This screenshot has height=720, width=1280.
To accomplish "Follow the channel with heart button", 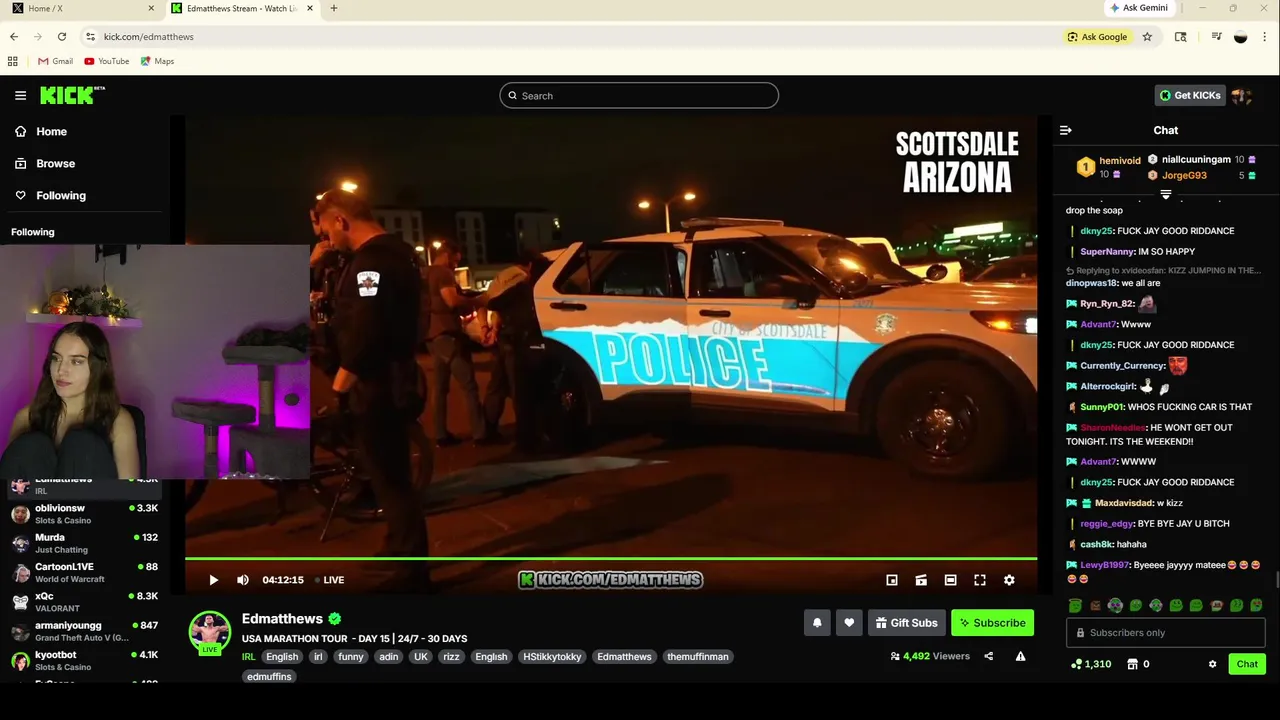I will pyautogui.click(x=849, y=623).
